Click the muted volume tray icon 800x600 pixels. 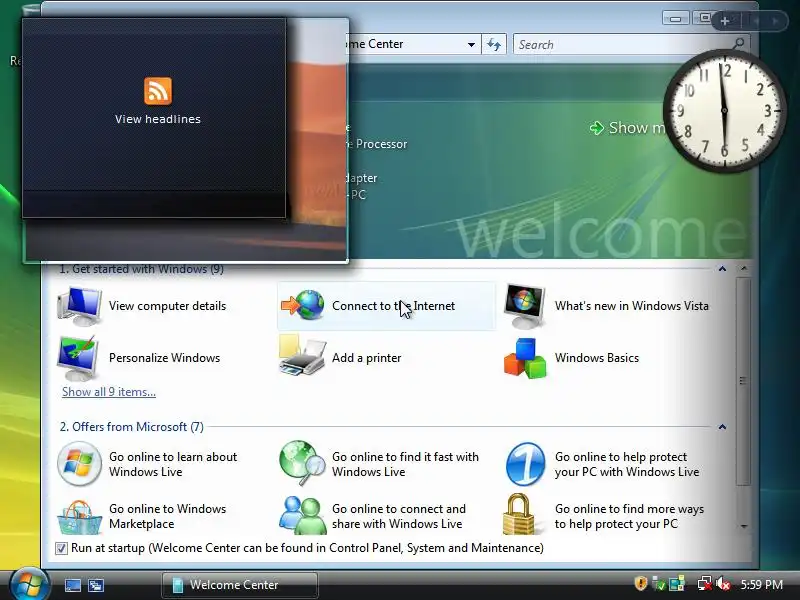[723, 584]
